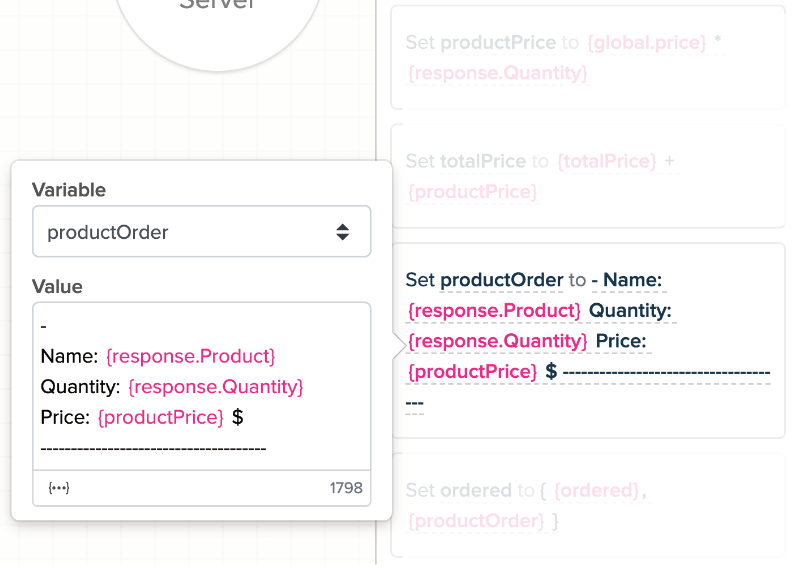Click the Name: line in Value editor
Screen dimensions: 800x567
click(x=69, y=356)
